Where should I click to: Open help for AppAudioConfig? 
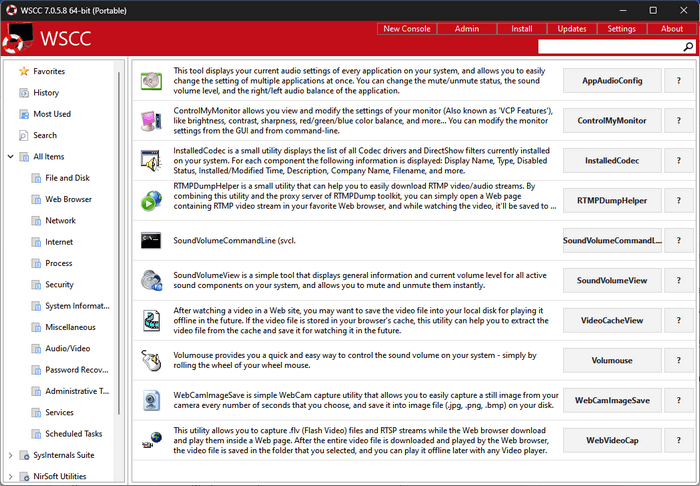coord(679,81)
